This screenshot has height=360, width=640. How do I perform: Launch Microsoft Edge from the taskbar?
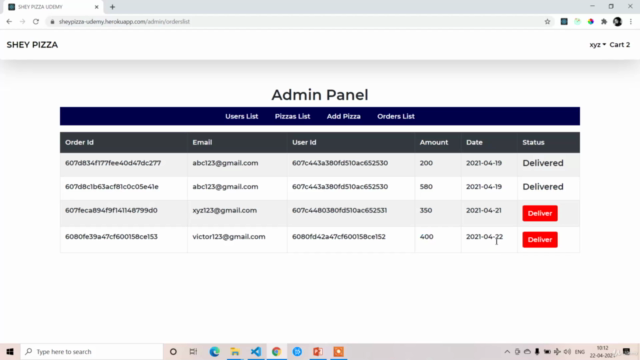coord(214,351)
